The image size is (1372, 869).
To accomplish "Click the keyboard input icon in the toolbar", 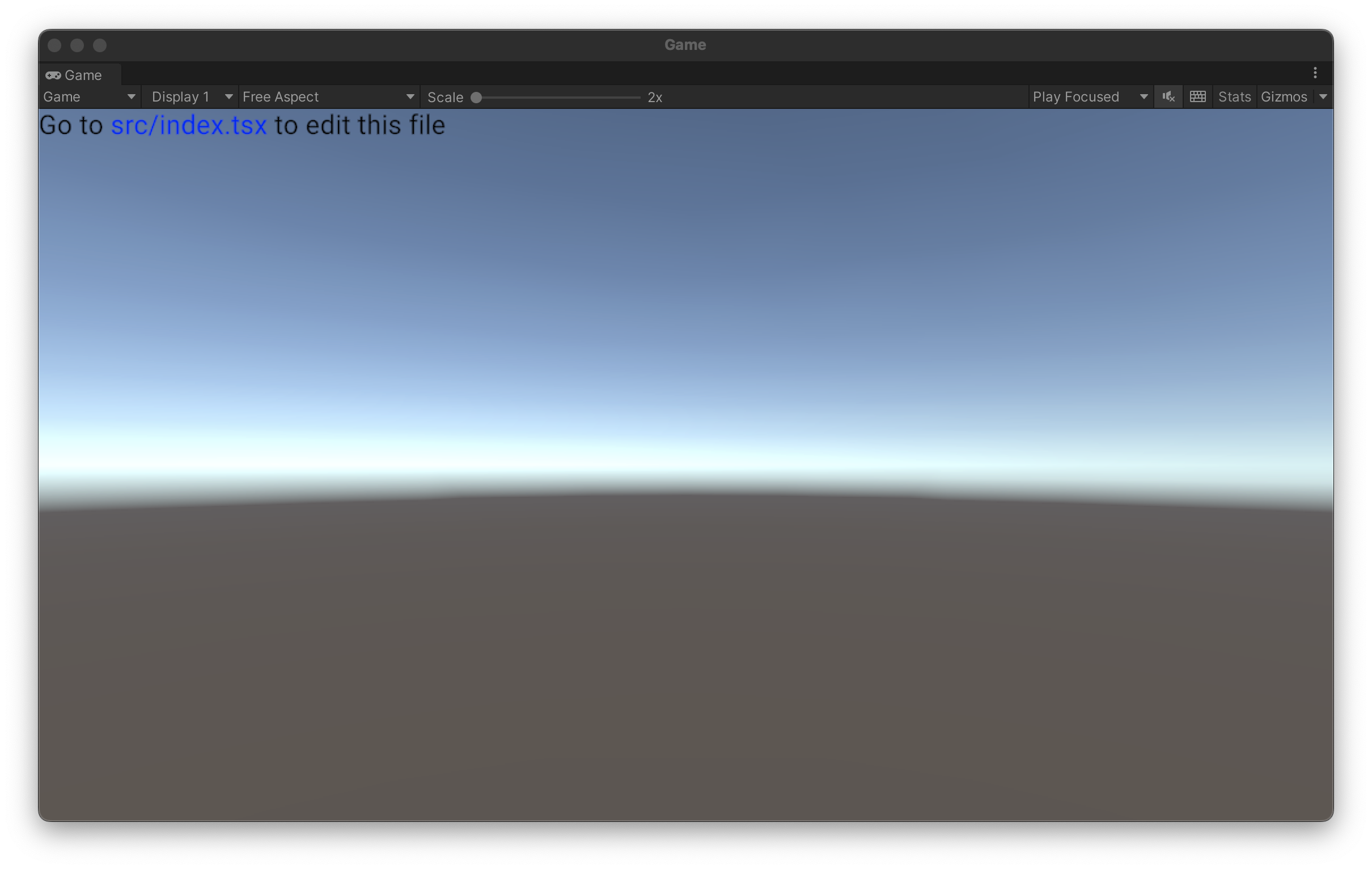I will [1198, 96].
